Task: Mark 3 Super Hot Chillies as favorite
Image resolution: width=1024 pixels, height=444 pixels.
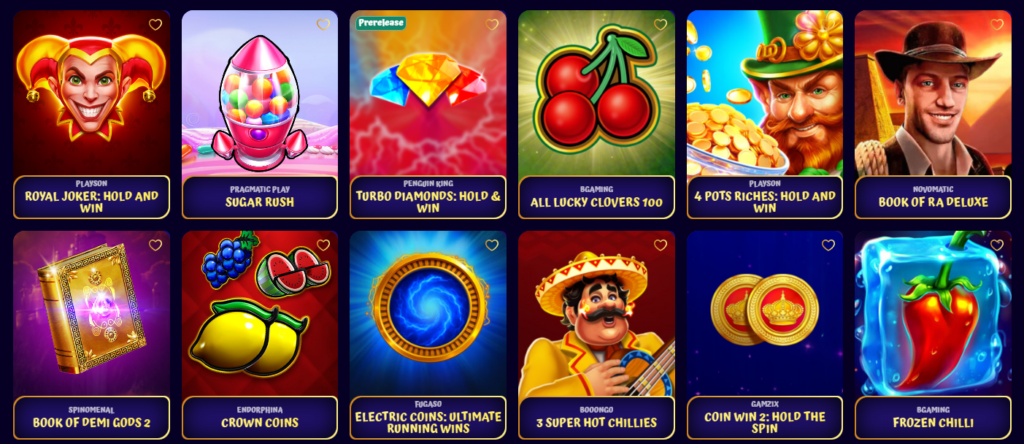Action: 660,245
